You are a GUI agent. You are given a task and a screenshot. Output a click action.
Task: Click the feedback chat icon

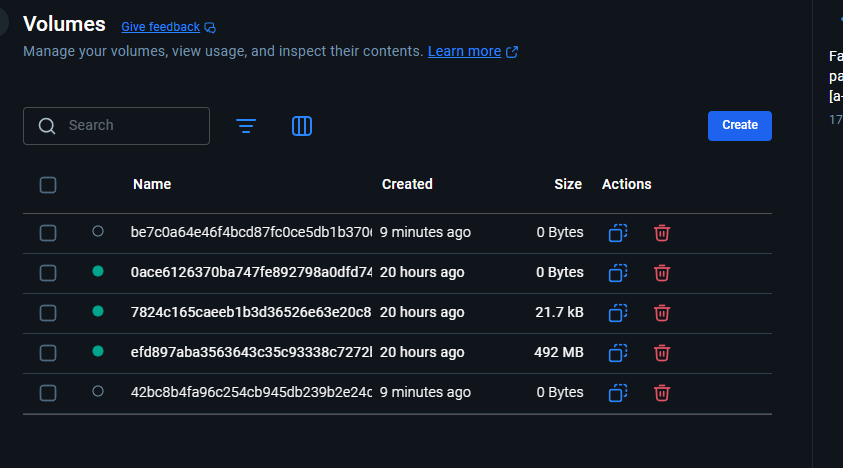pos(210,27)
